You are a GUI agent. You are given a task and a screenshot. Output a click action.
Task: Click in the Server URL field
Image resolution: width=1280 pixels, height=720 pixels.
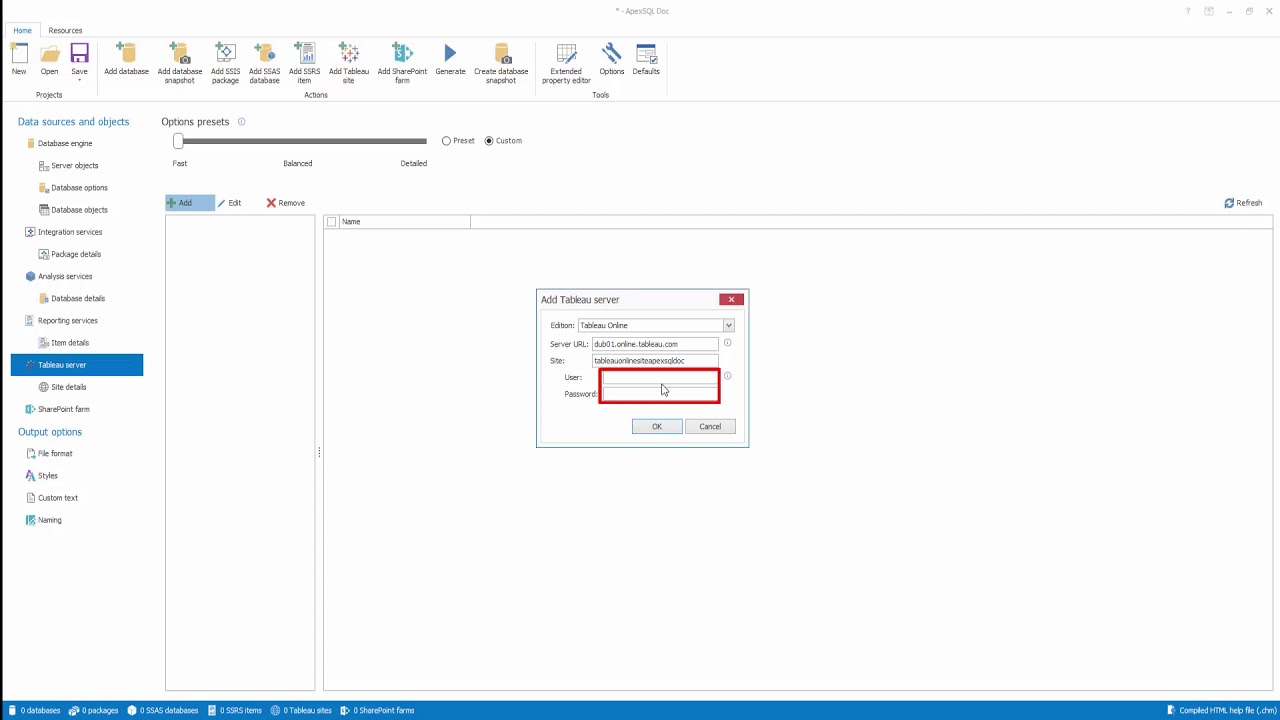tap(655, 344)
